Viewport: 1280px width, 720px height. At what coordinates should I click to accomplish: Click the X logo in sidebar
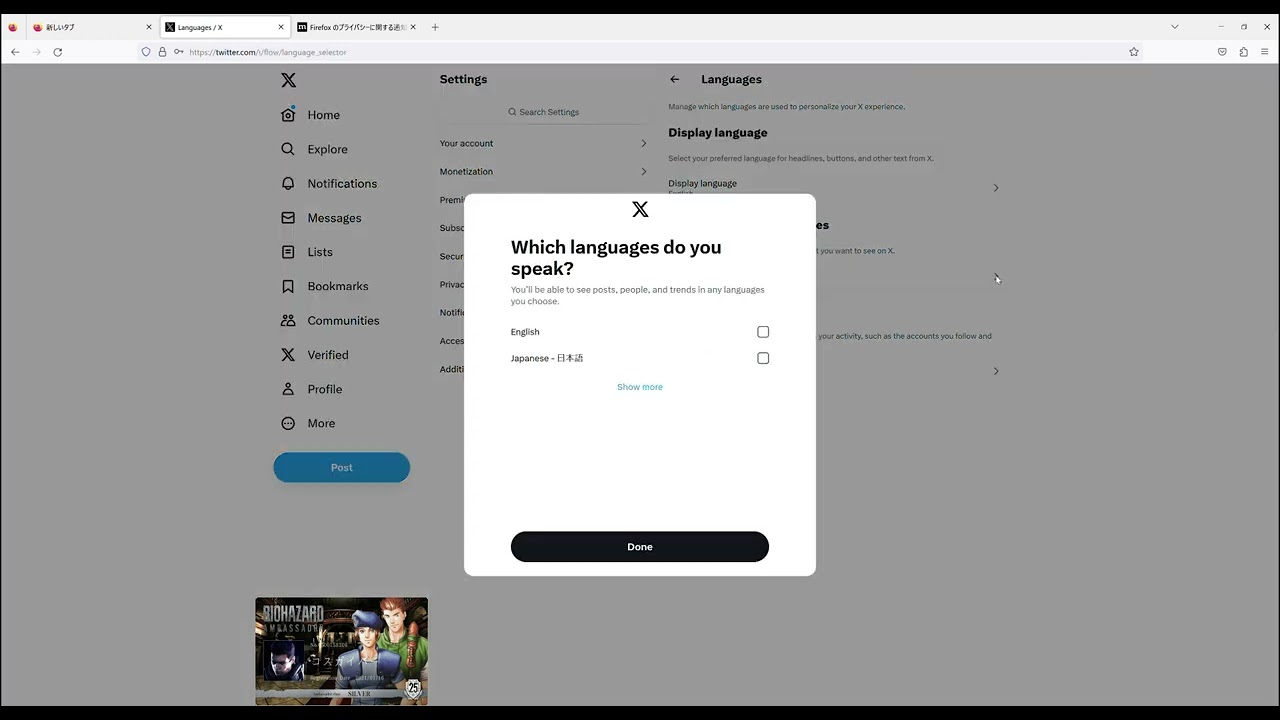(288, 80)
